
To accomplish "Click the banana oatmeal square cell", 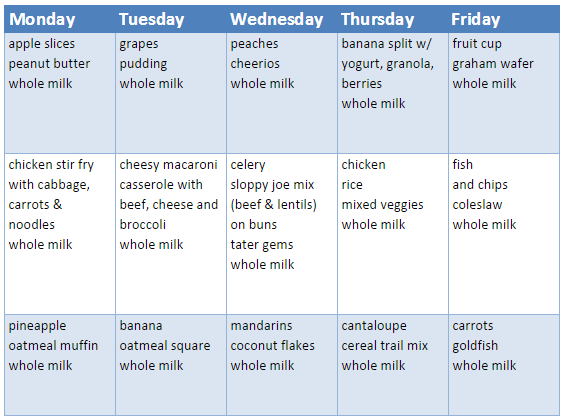I will 171,365.
